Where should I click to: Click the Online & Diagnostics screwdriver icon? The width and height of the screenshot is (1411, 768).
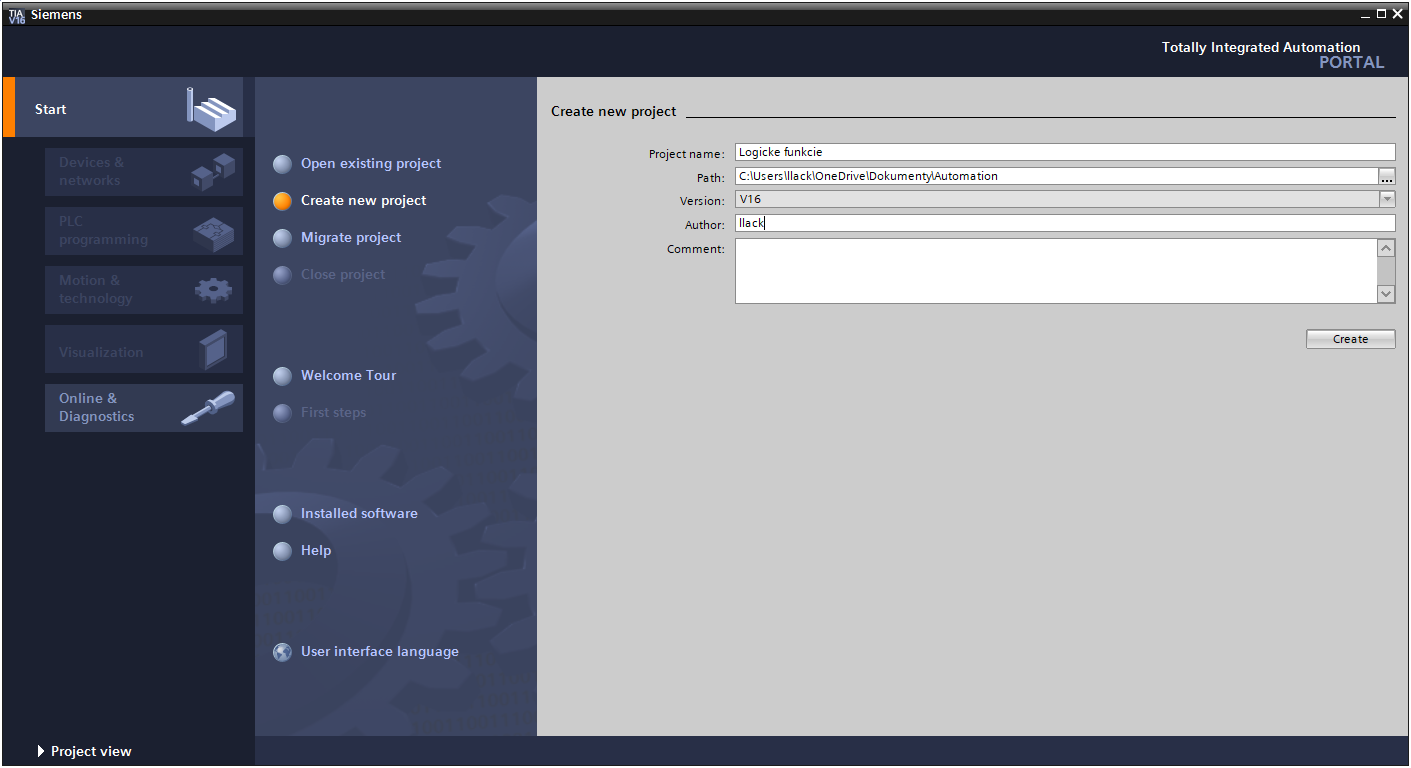208,408
